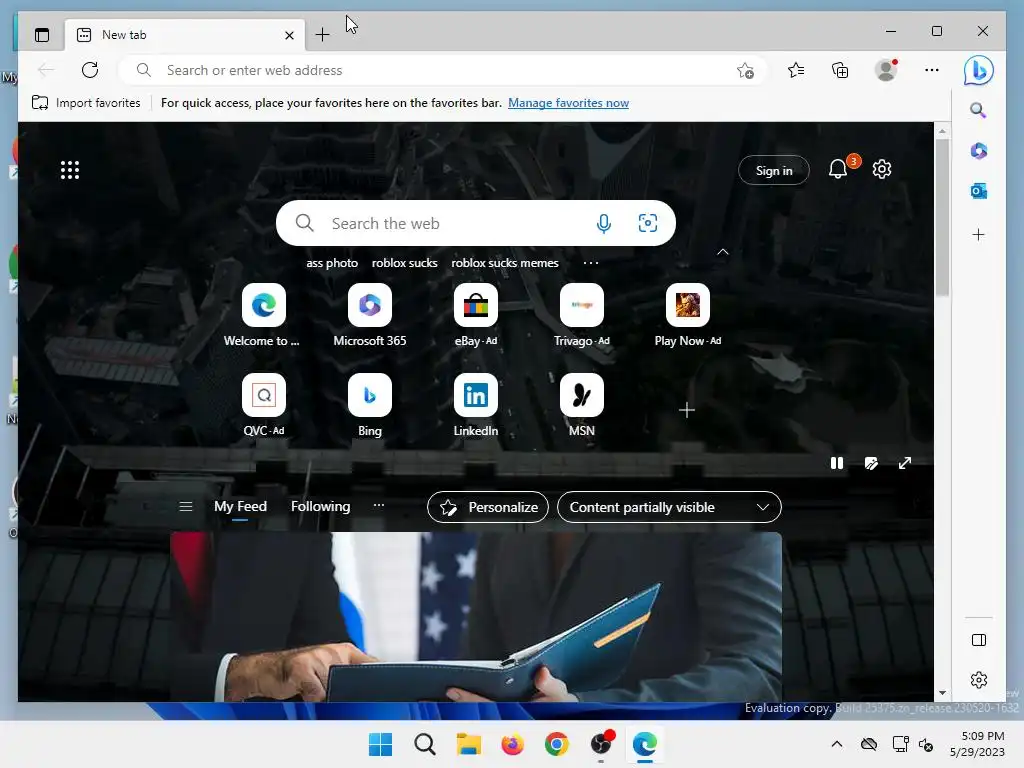Open LinkedIn quick link tile

[x=475, y=406]
